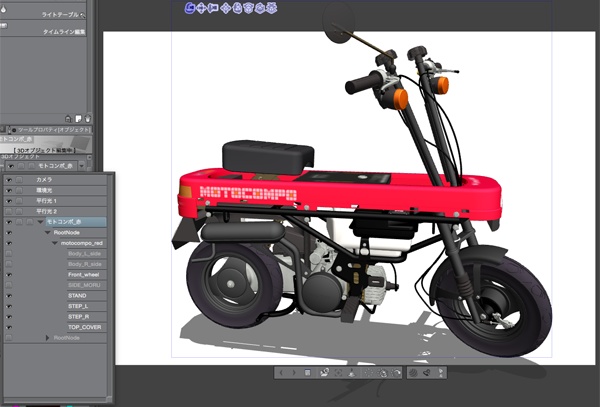The height and width of the screenshot is (407, 600).
Task: Click the dotted-circle icon in object launcher
Action: click(x=368, y=373)
